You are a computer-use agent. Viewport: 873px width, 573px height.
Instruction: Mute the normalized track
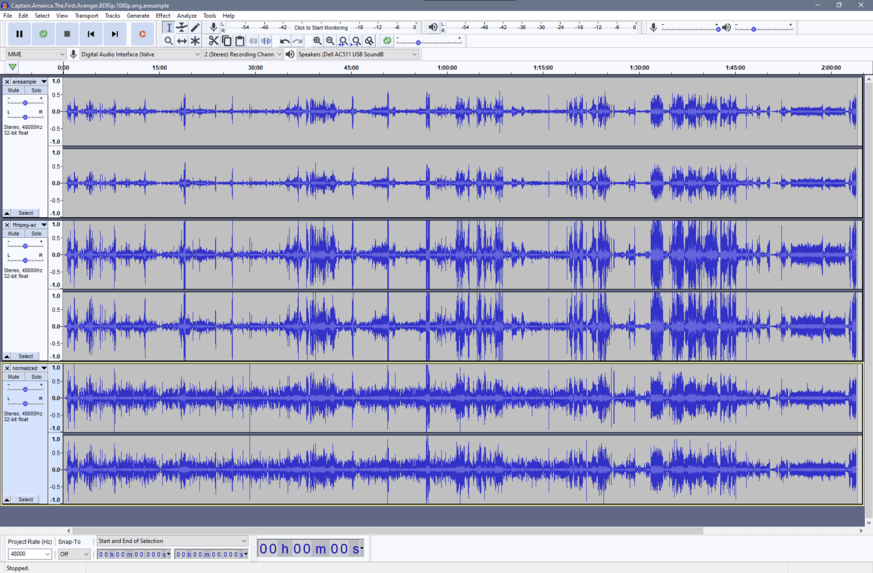tap(13, 377)
